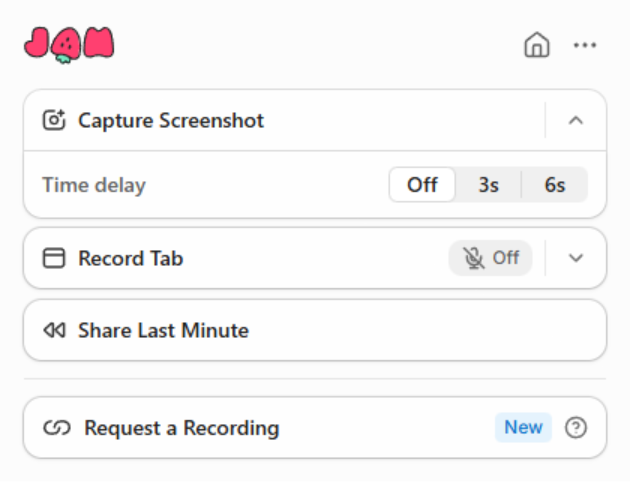This screenshot has height=483, width=630.
Task: Click the Jam strawberry logo
Action: pyautogui.click(x=69, y=43)
